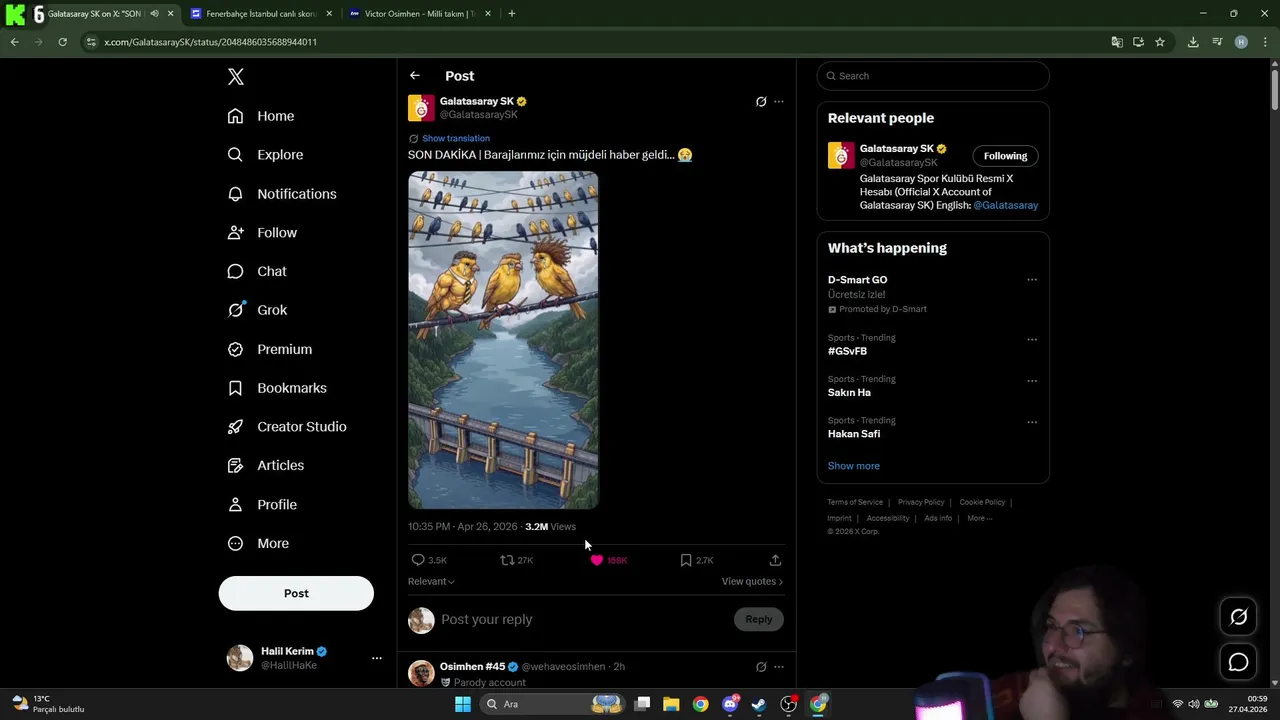Click the Following button for Galatasaray SK

click(1005, 156)
